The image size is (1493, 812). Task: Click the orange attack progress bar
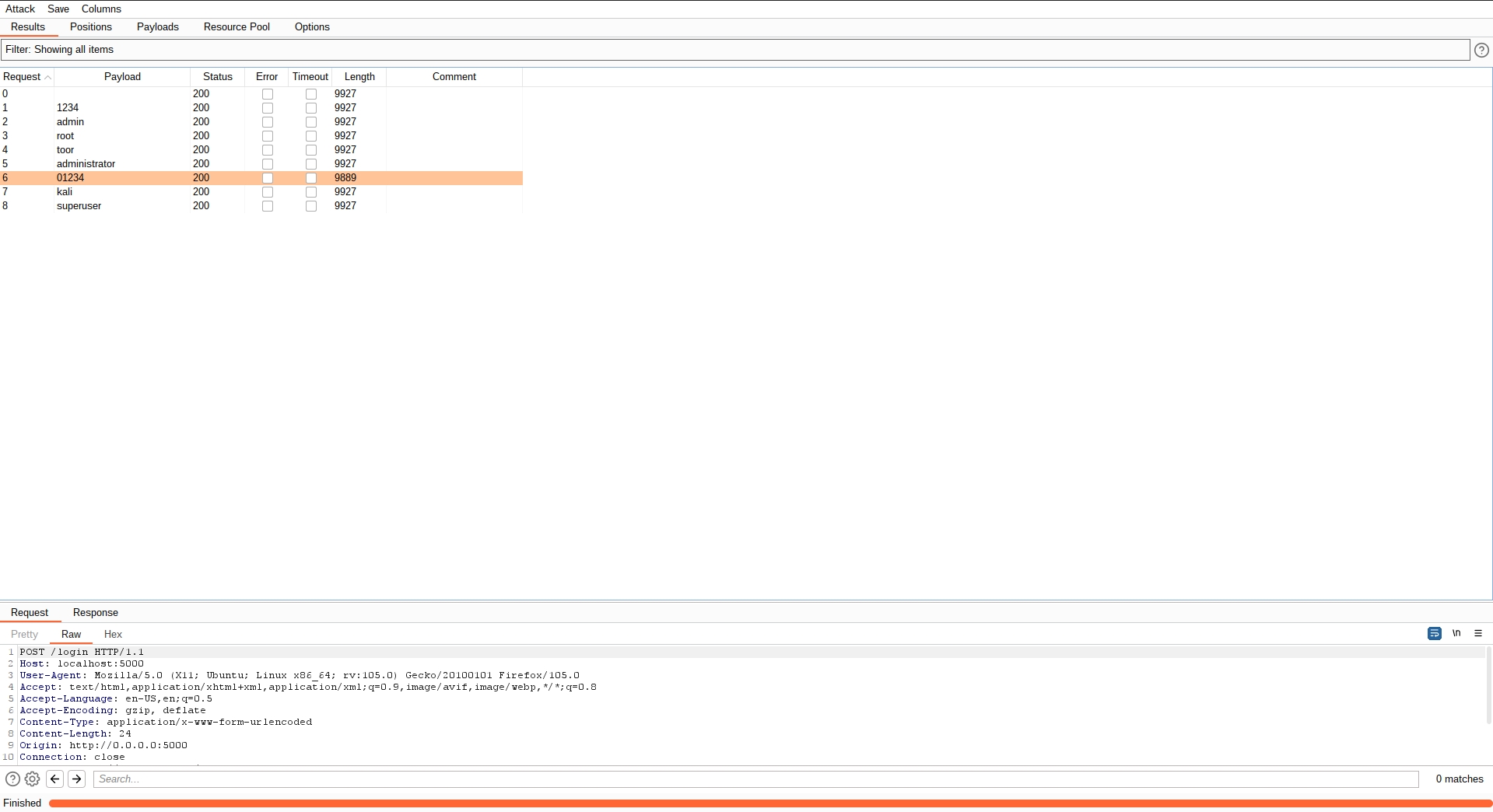tap(769, 803)
